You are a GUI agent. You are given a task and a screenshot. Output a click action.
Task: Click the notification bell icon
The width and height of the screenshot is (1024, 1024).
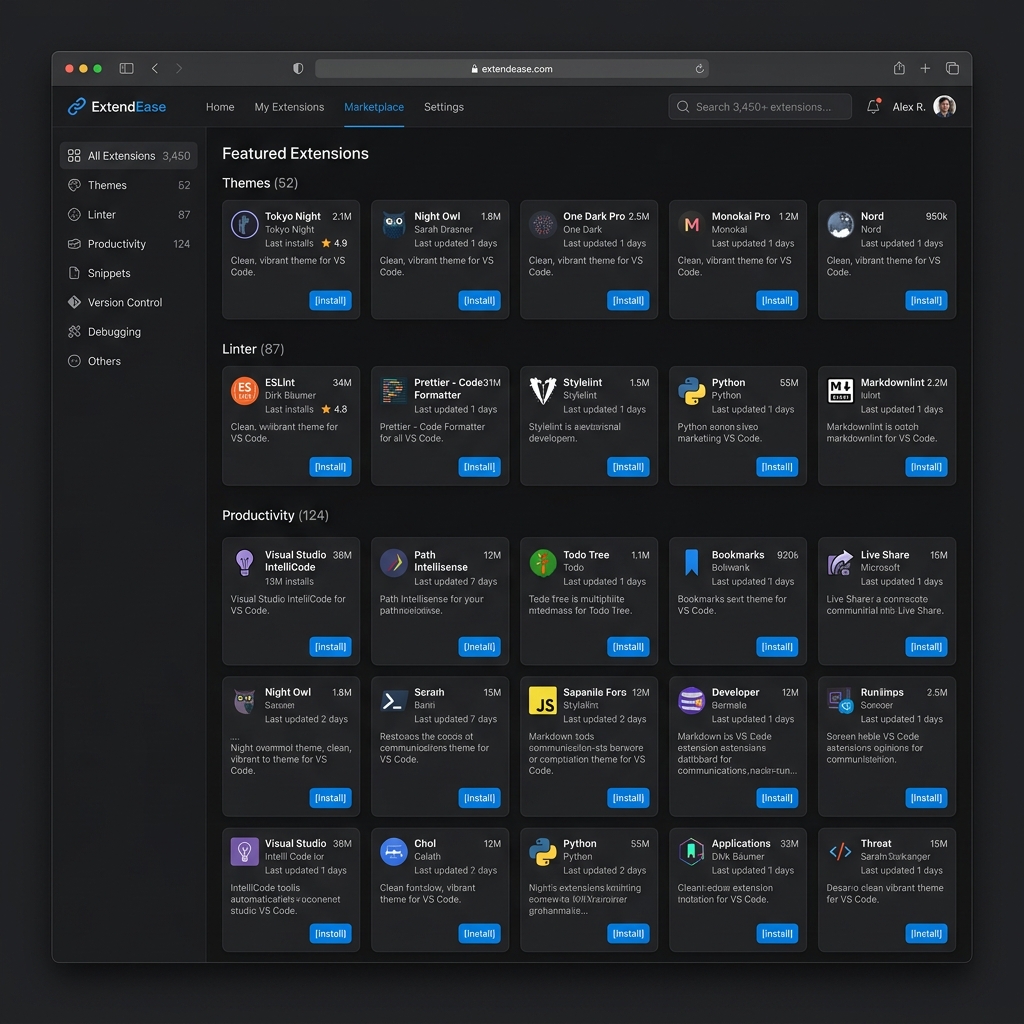[873, 107]
